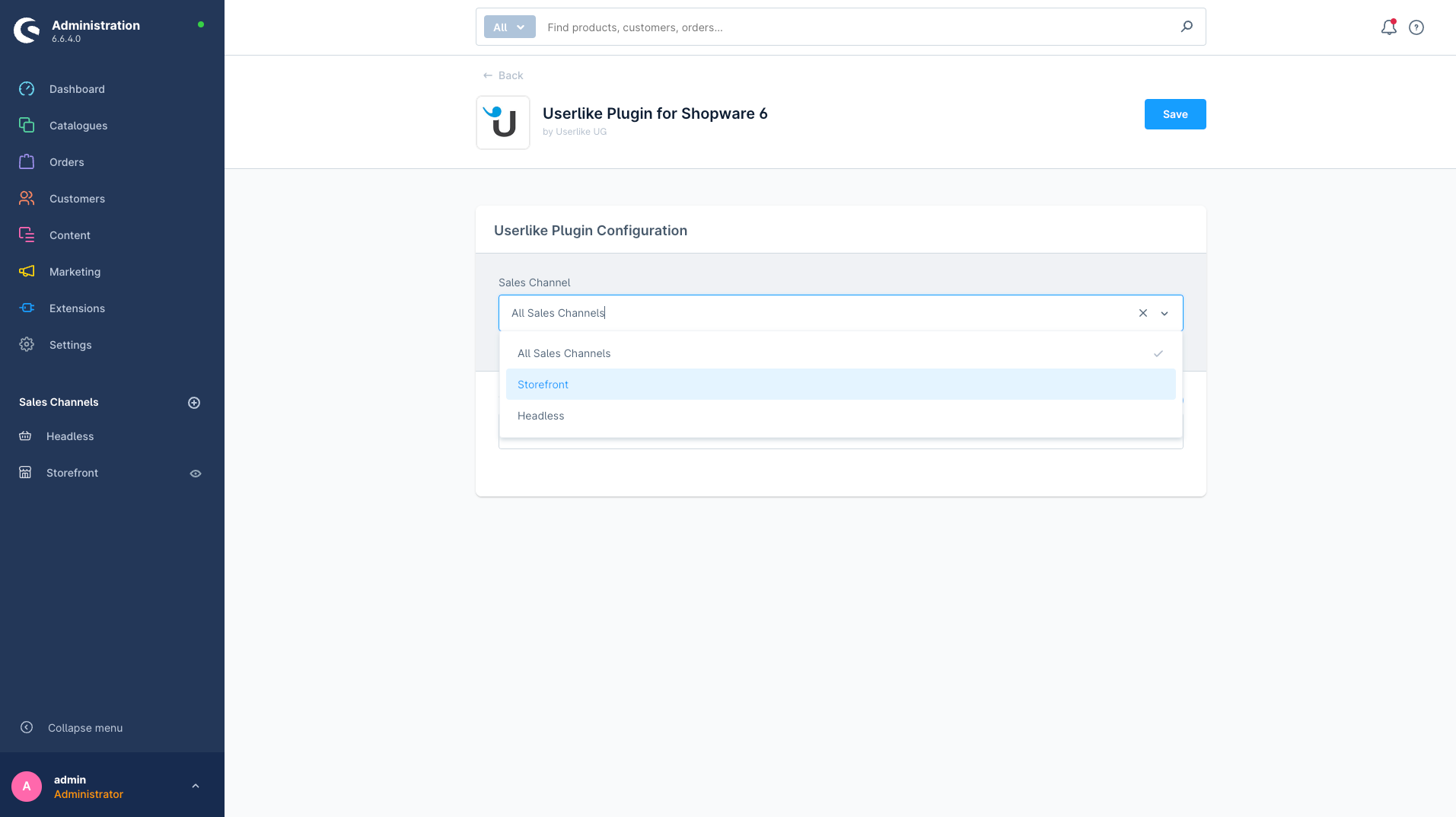This screenshot has height=817, width=1456.
Task: Open the help question mark icon
Action: tap(1416, 27)
